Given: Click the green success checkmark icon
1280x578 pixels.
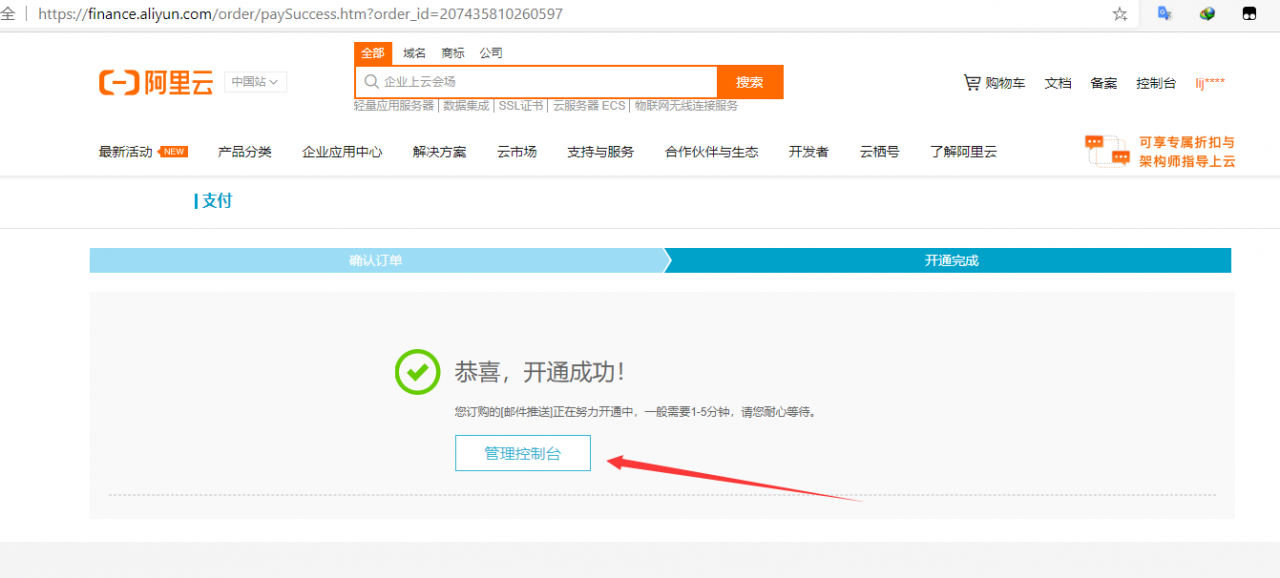Looking at the screenshot, I should pyautogui.click(x=417, y=372).
